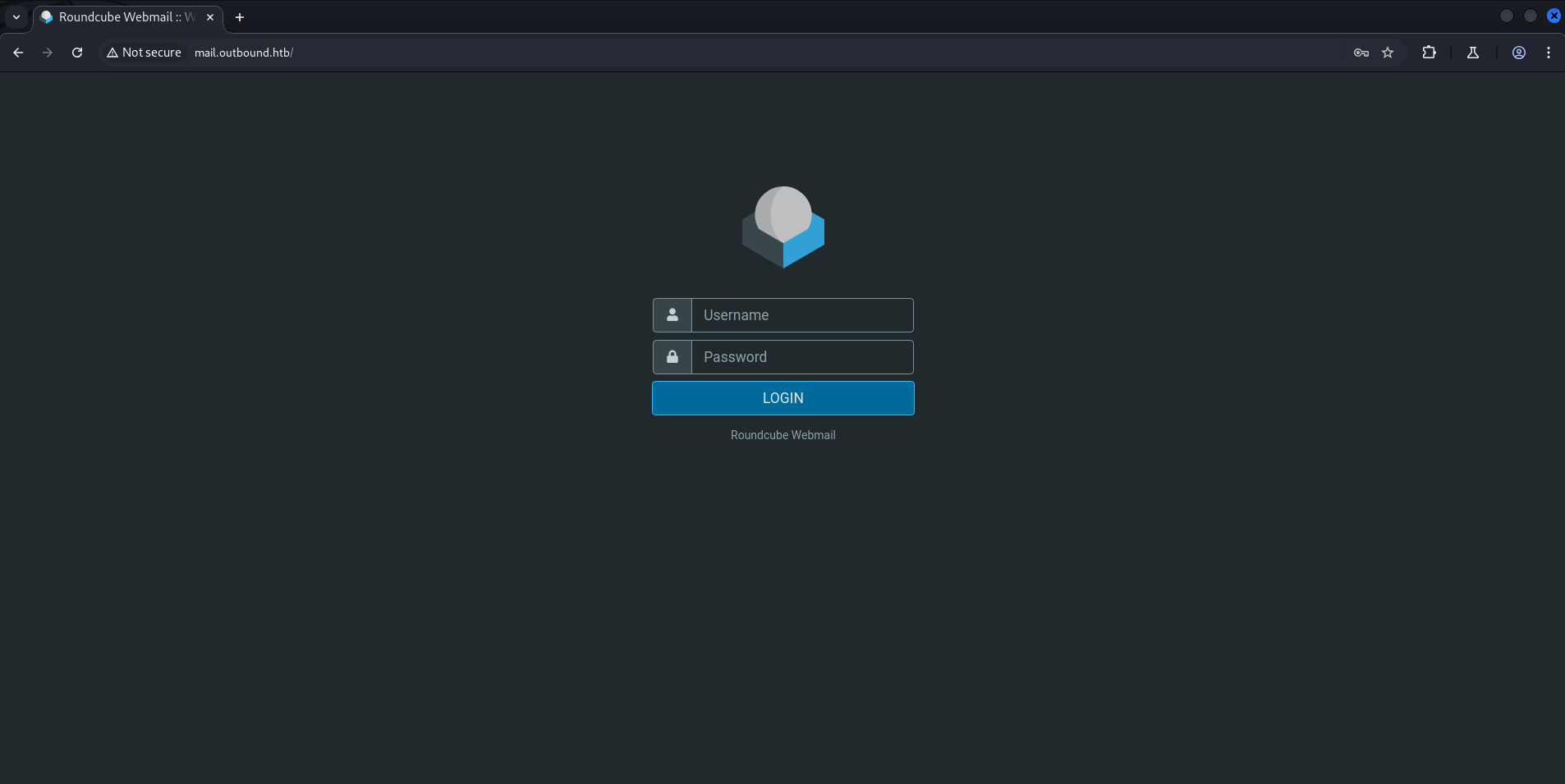Click the Roundcube Webmail text below Login

[x=782, y=435]
